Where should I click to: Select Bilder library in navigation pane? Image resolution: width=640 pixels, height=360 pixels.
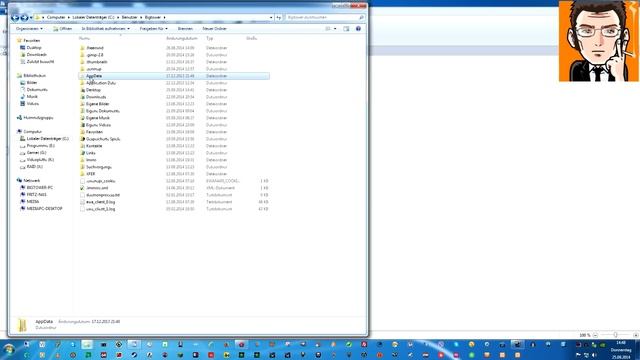pyautogui.click(x=31, y=82)
